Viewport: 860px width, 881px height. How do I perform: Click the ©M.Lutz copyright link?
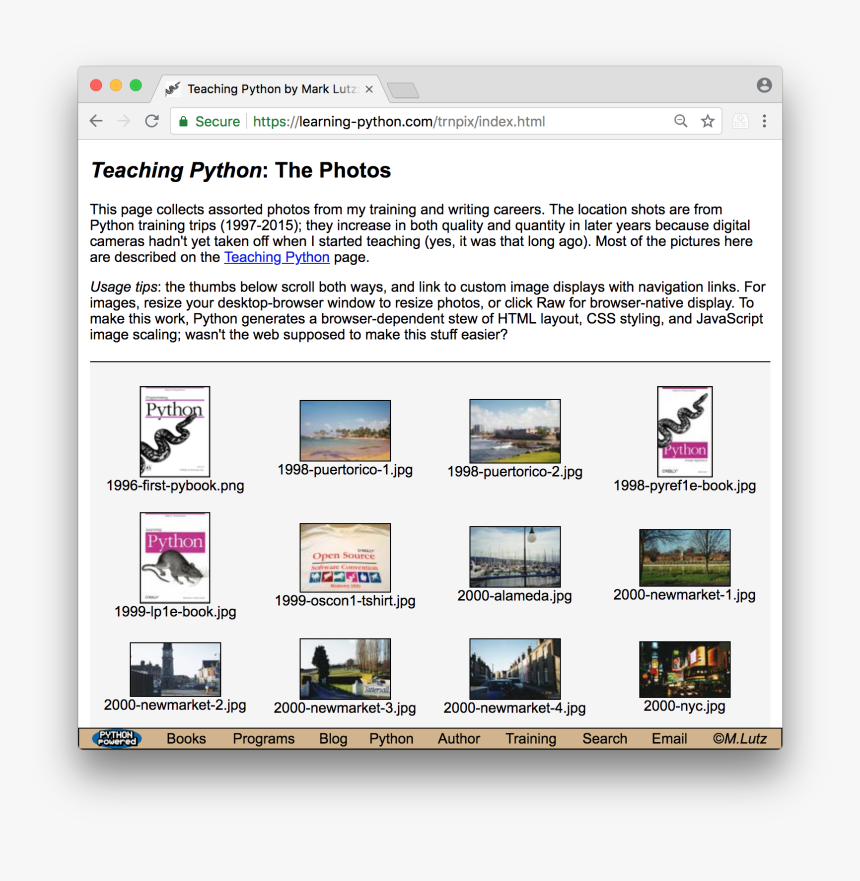coord(740,738)
